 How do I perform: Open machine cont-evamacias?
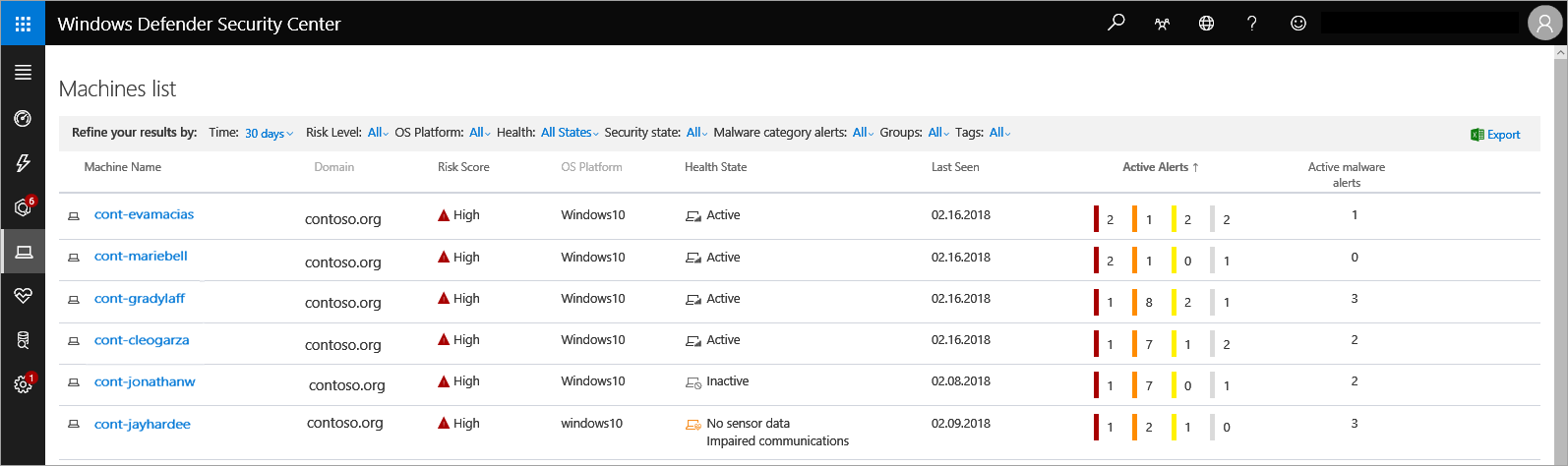point(144,214)
